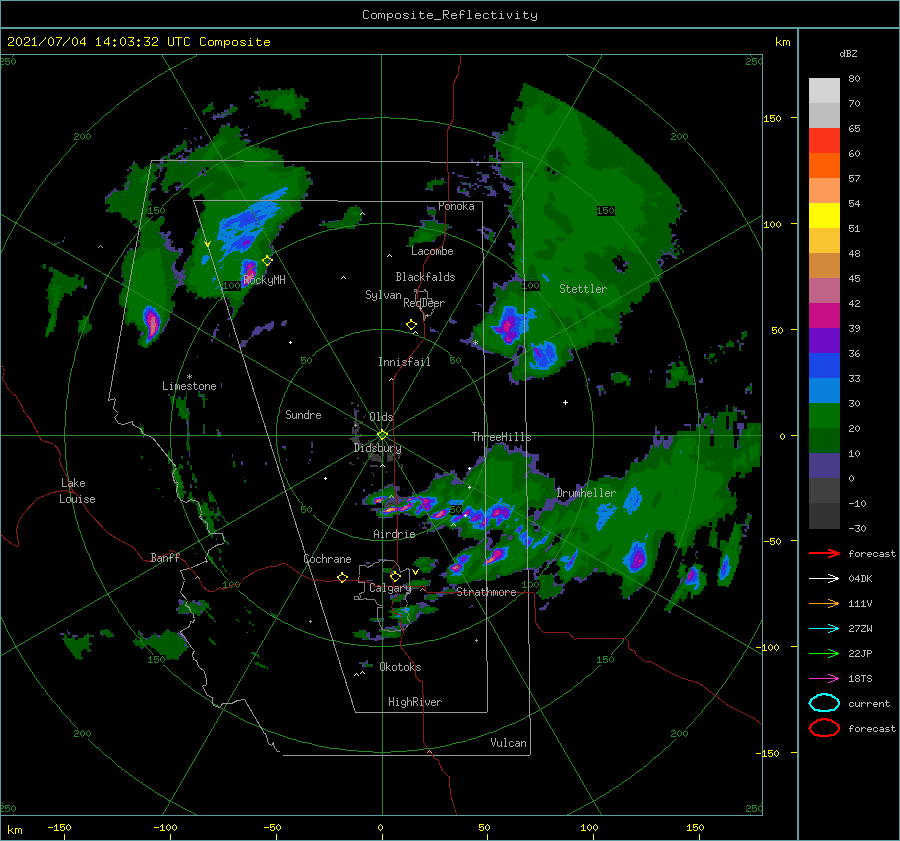The image size is (900, 841).
Task: Select the Okotoks town label
Action: (400, 667)
